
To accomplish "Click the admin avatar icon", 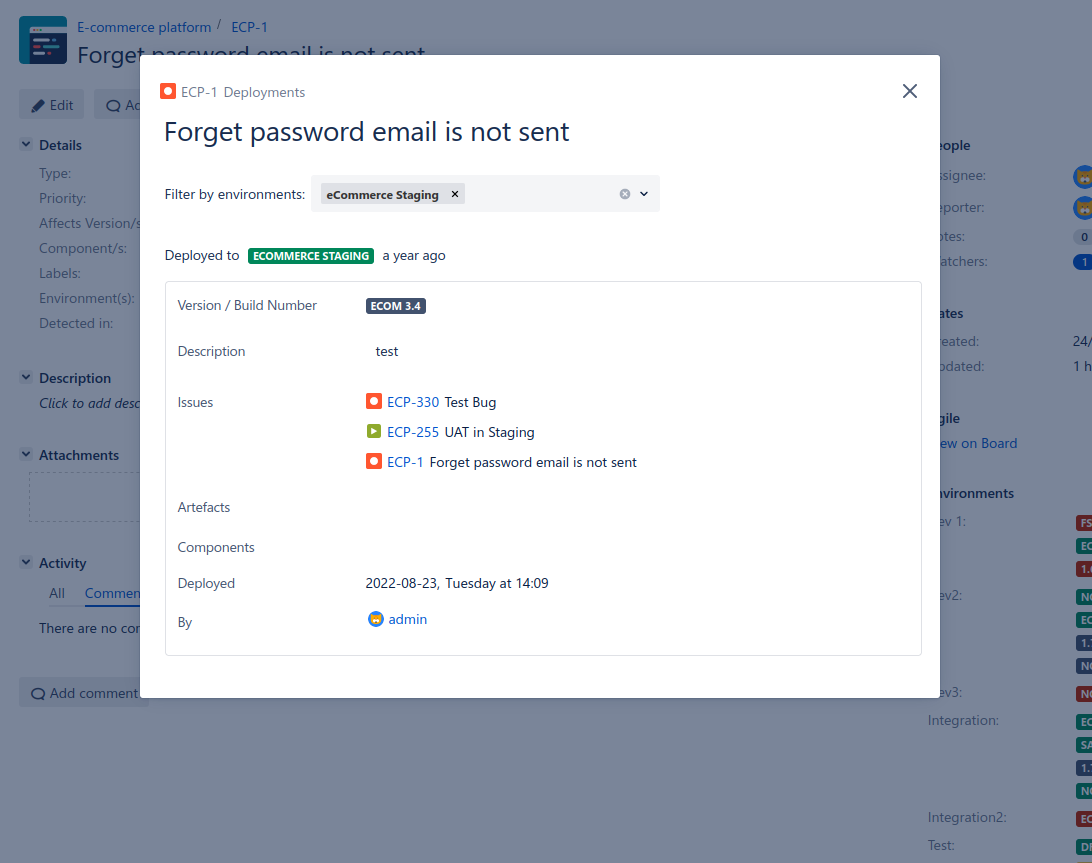I will point(376,619).
